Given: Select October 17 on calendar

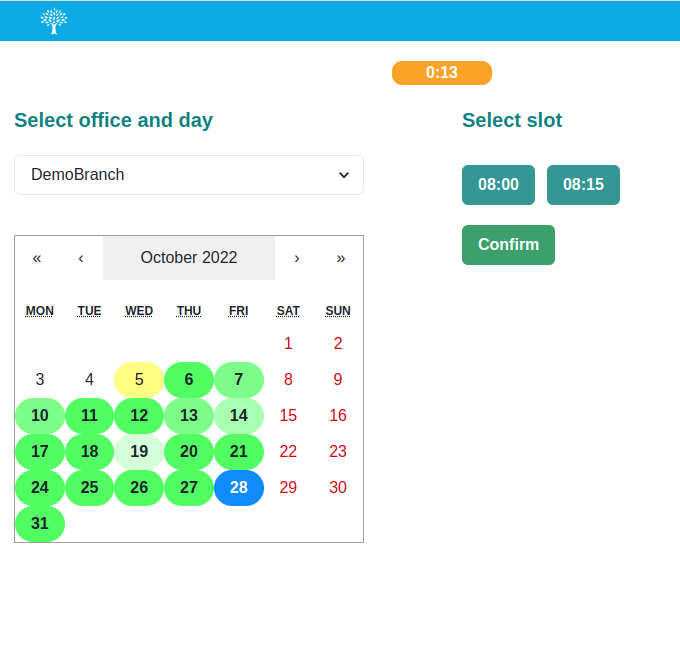Looking at the screenshot, I should (40, 451).
